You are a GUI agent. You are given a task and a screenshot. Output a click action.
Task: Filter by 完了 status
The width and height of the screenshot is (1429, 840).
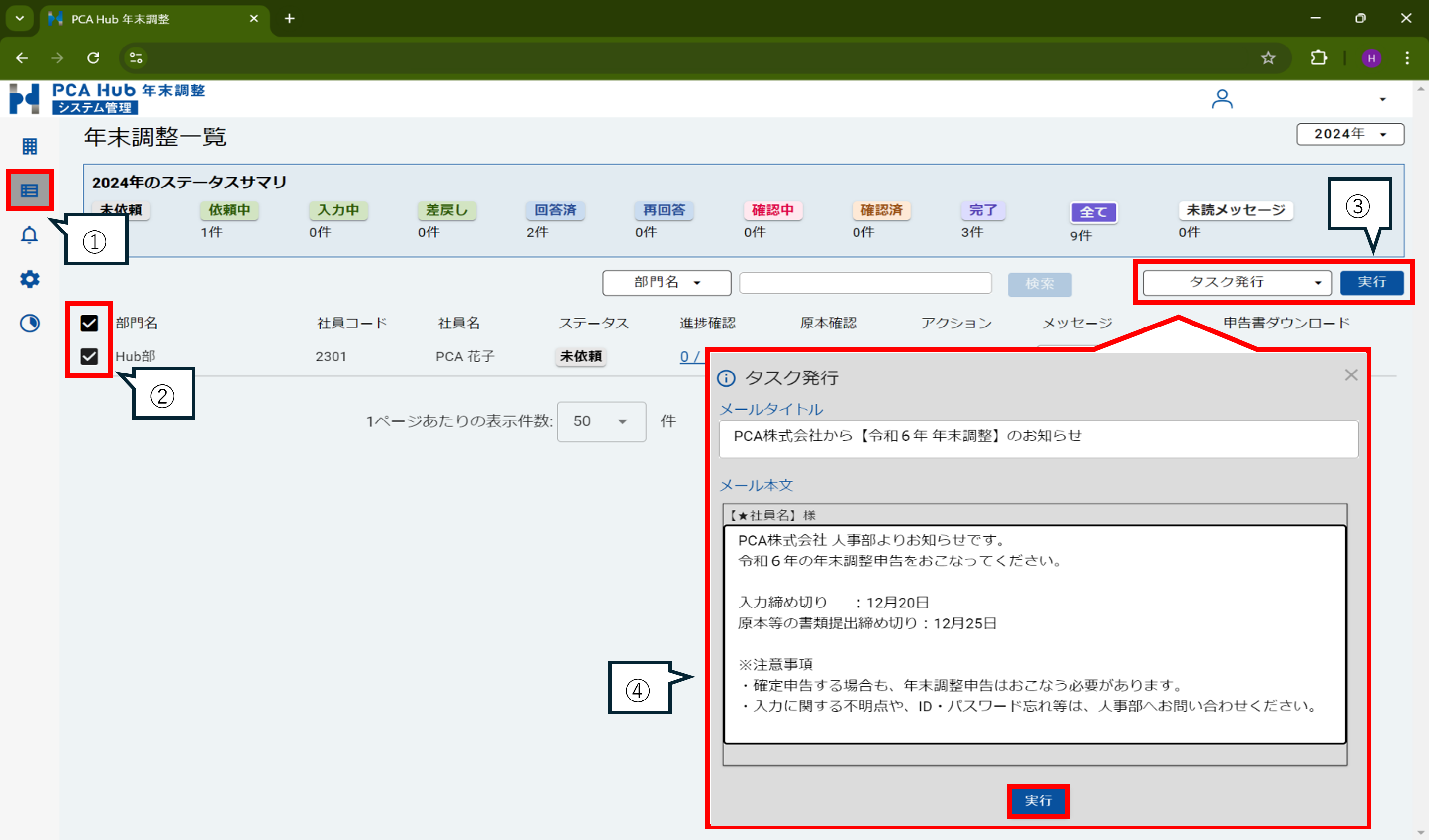pyautogui.click(x=983, y=210)
